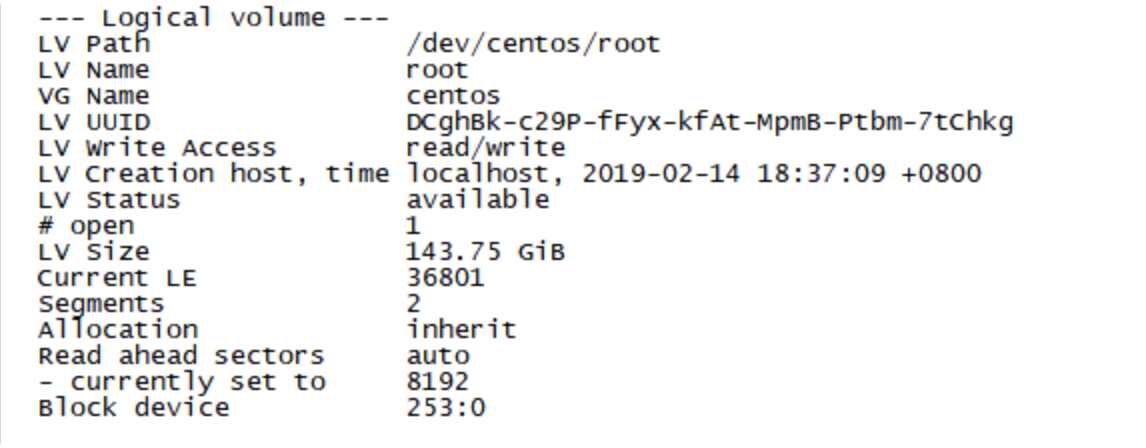Click the LV UUID label

click(93, 122)
